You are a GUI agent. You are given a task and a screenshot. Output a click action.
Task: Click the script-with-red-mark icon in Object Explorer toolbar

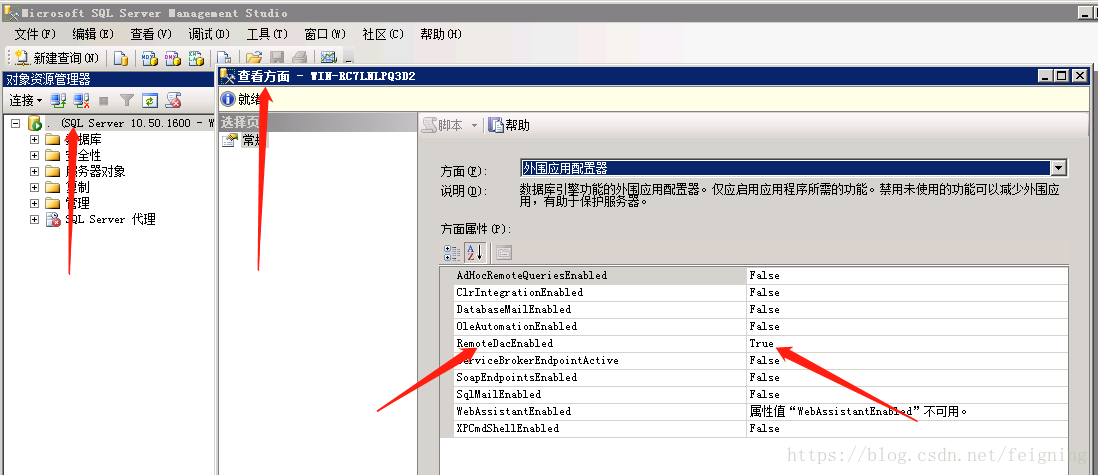173,101
